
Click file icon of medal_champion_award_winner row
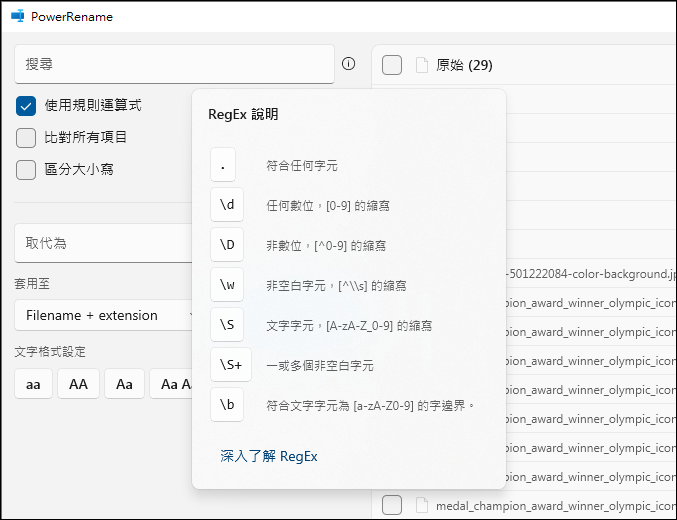coord(421,505)
